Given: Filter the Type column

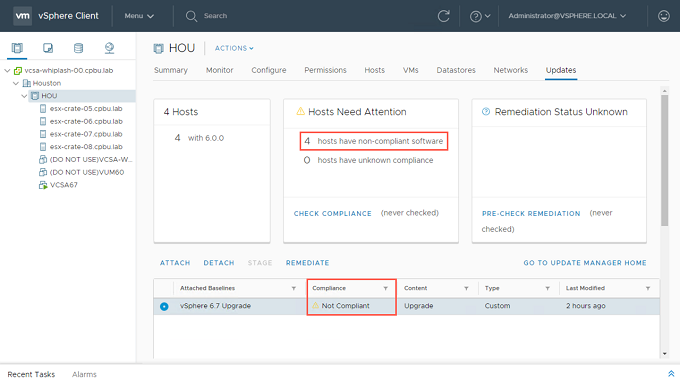Looking at the screenshot, I should tap(547, 288).
